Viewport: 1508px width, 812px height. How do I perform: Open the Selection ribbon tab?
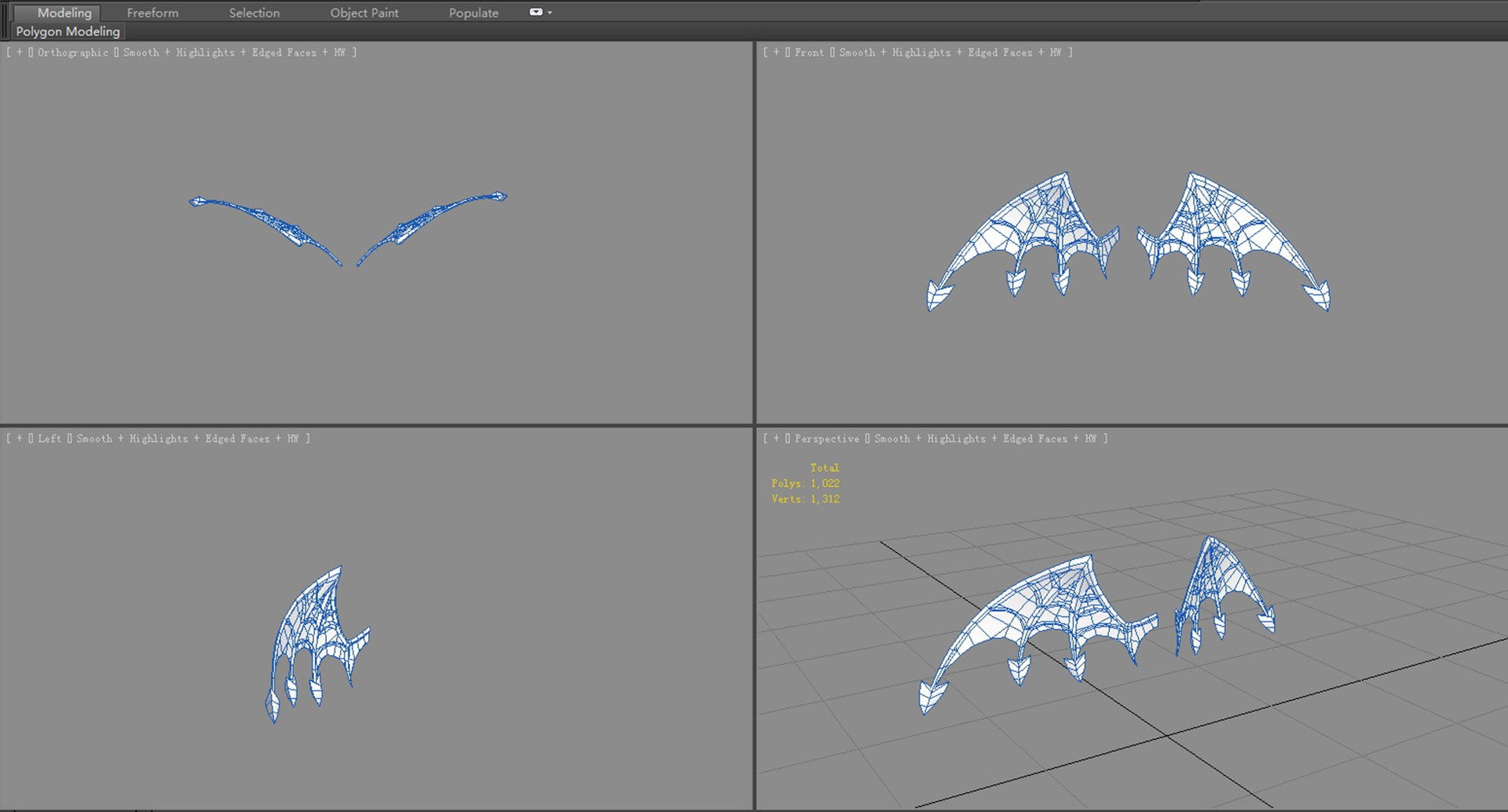[x=254, y=13]
